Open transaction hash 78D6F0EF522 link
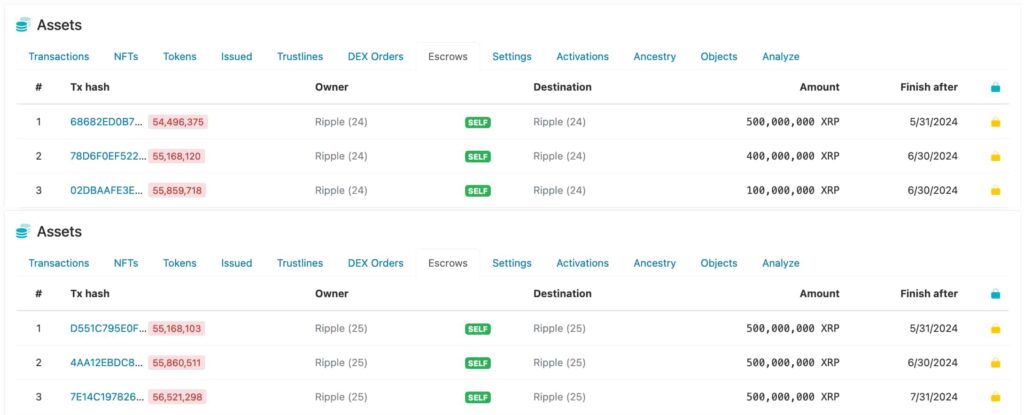 107,157
